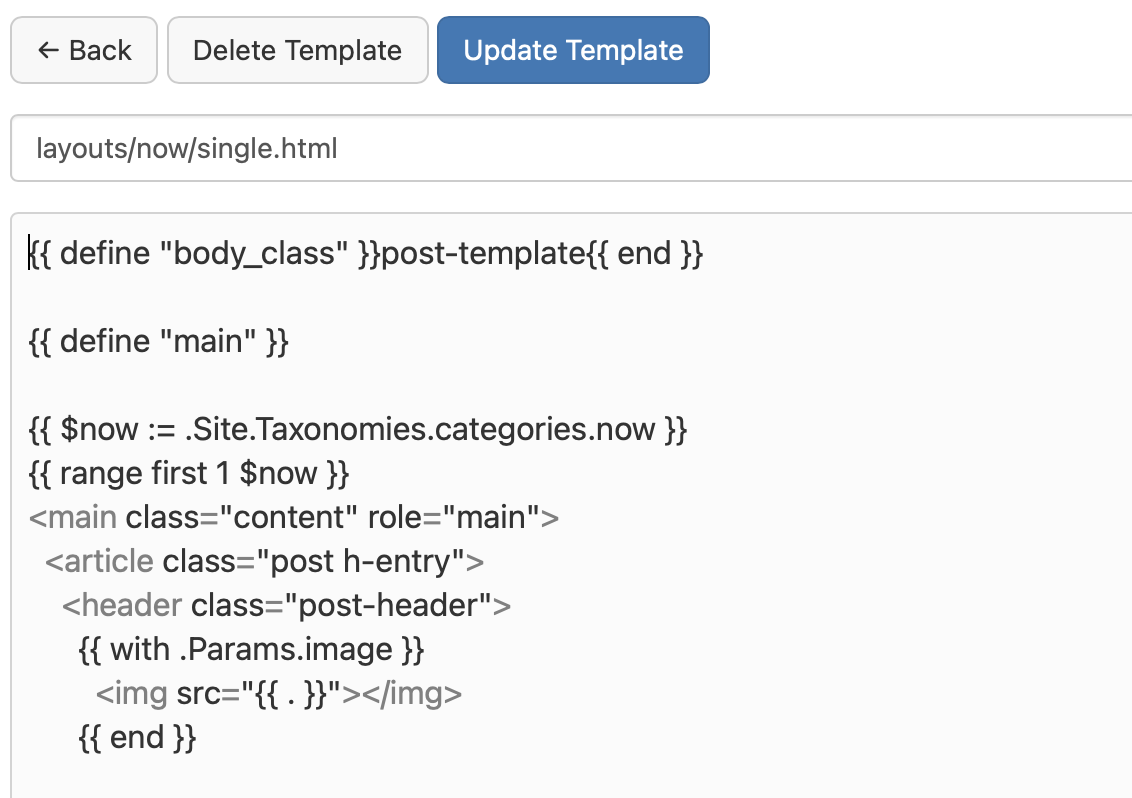Click the Delete Template button
1132x798 pixels.
pyautogui.click(x=297, y=51)
